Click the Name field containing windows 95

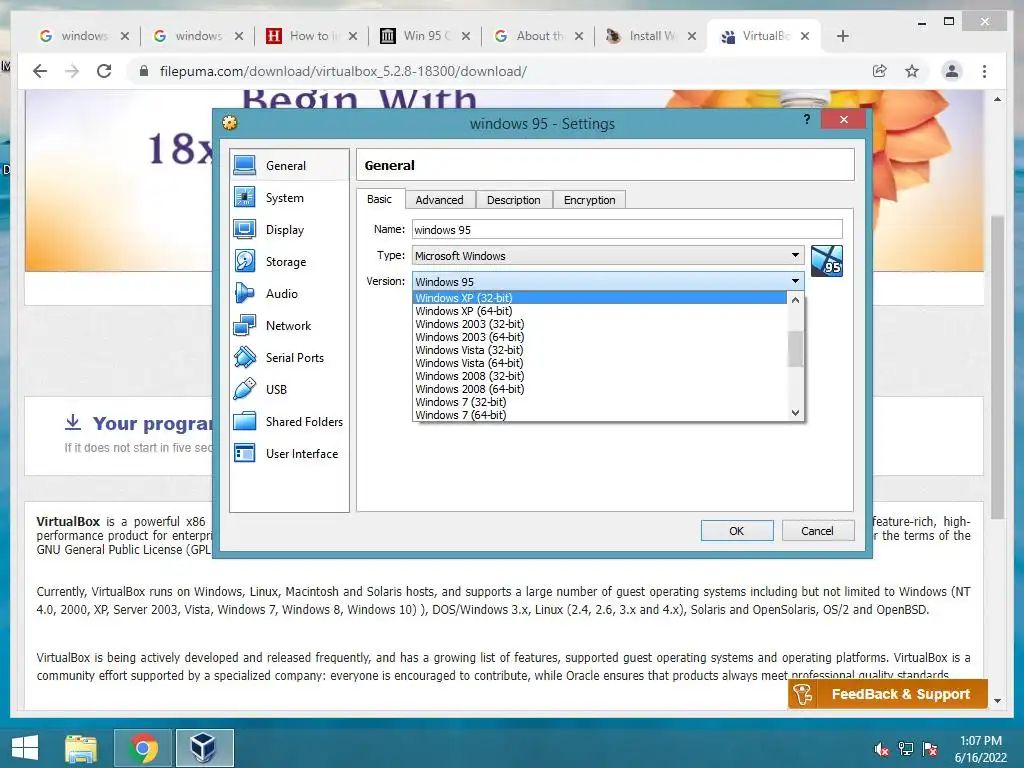click(627, 229)
